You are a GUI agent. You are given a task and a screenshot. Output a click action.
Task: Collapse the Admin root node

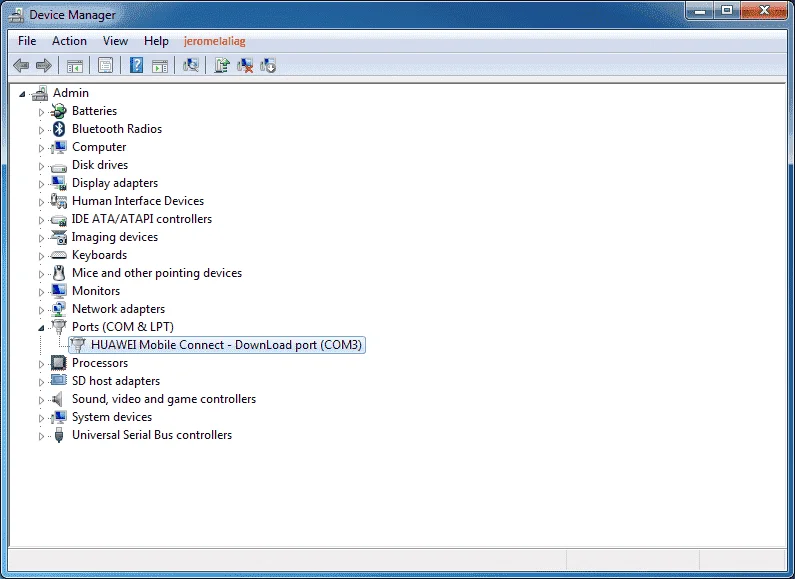click(x=22, y=94)
